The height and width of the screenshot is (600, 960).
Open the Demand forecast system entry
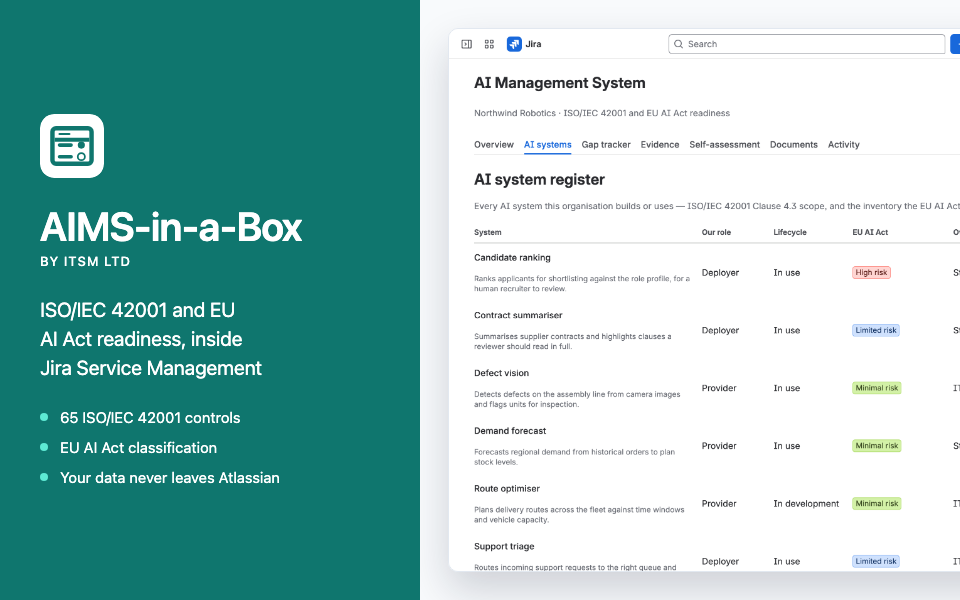tap(510, 431)
